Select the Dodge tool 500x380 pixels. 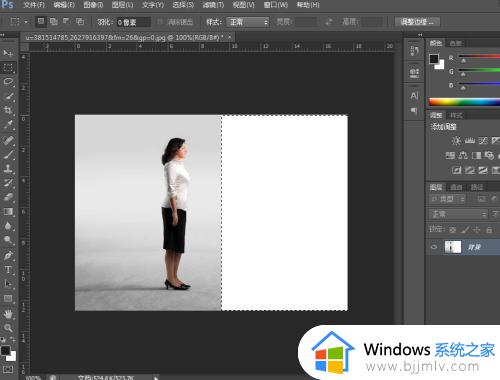point(8,240)
